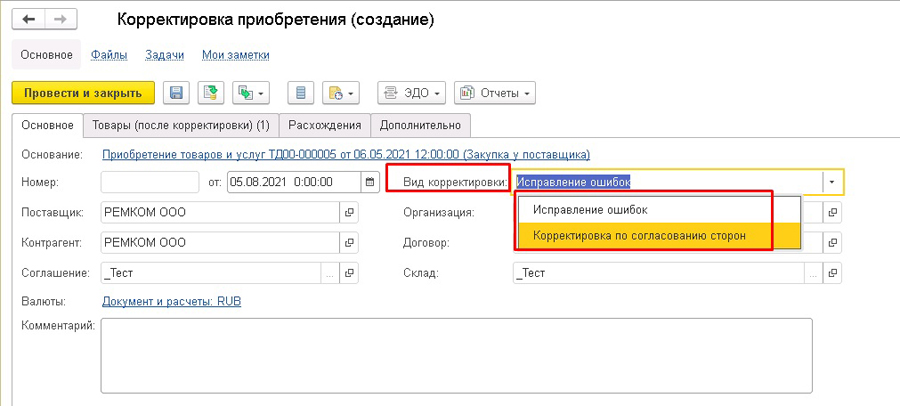Choose Корректировка по согласованию сторон option
Image resolution: width=900 pixels, height=406 pixels.
pos(659,235)
